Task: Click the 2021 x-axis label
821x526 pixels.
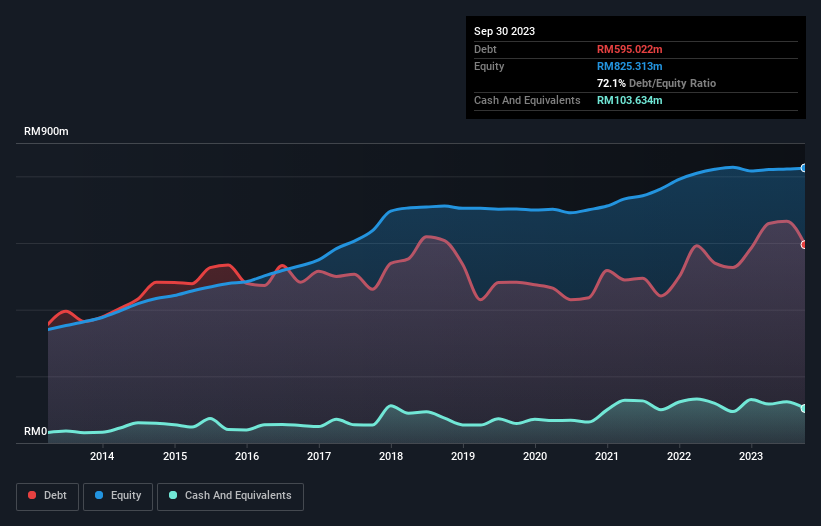Action: (x=607, y=456)
